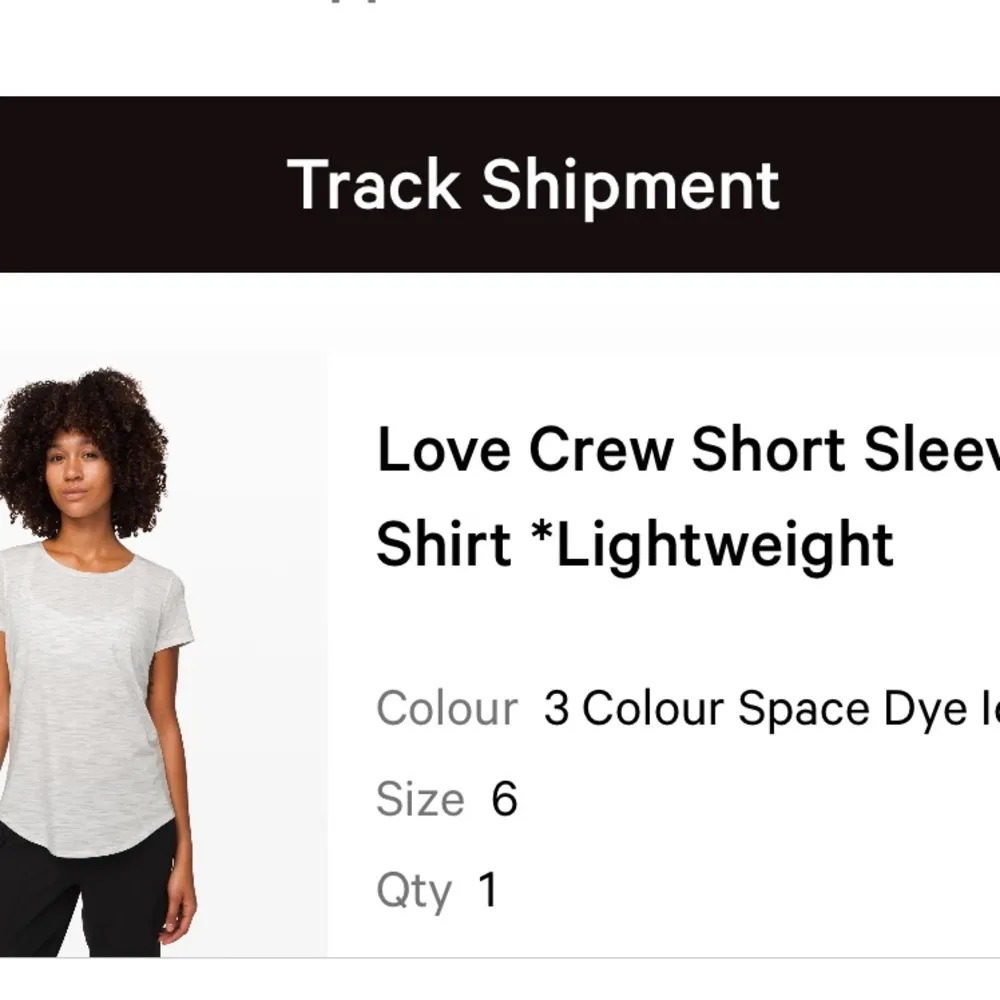Screen dimensions: 1000x1000
Task: Click the Qty label
Action: tap(416, 890)
